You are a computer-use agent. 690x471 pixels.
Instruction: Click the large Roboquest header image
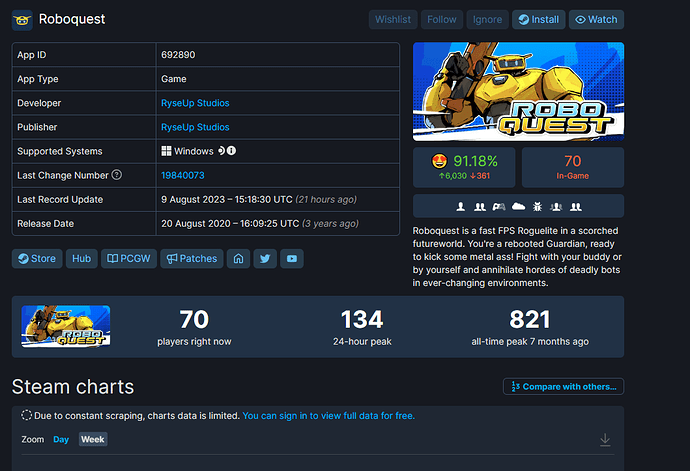click(518, 92)
